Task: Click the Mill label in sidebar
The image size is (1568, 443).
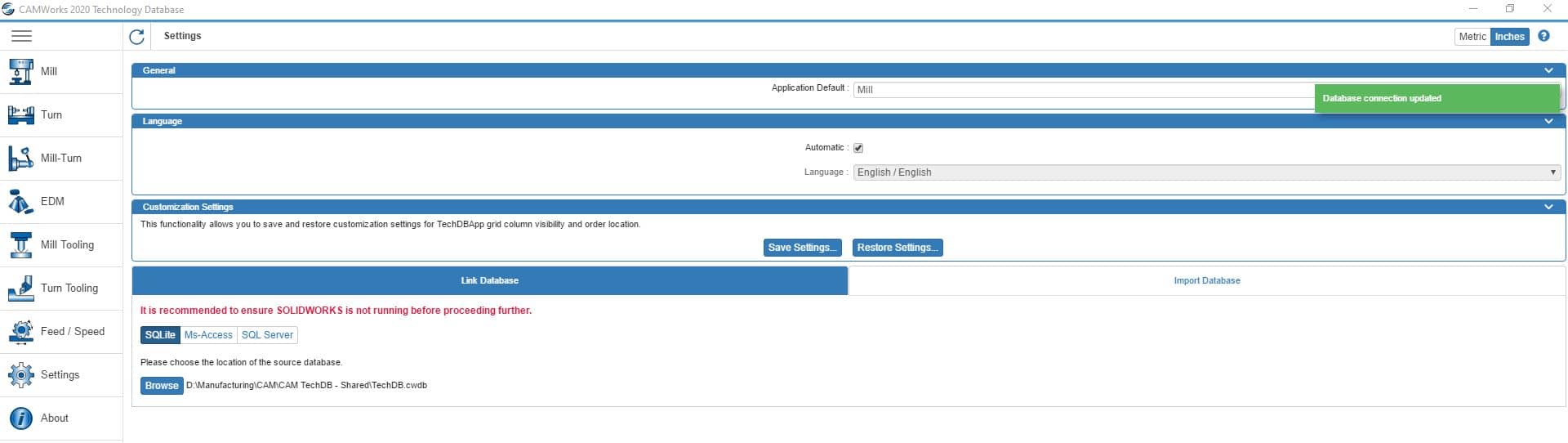Action: (49, 72)
